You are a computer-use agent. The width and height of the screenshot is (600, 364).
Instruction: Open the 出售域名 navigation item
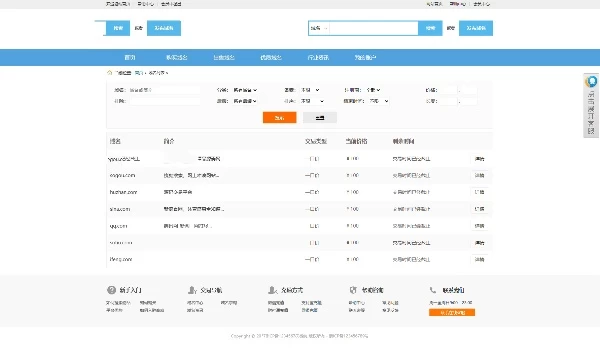[x=224, y=57]
